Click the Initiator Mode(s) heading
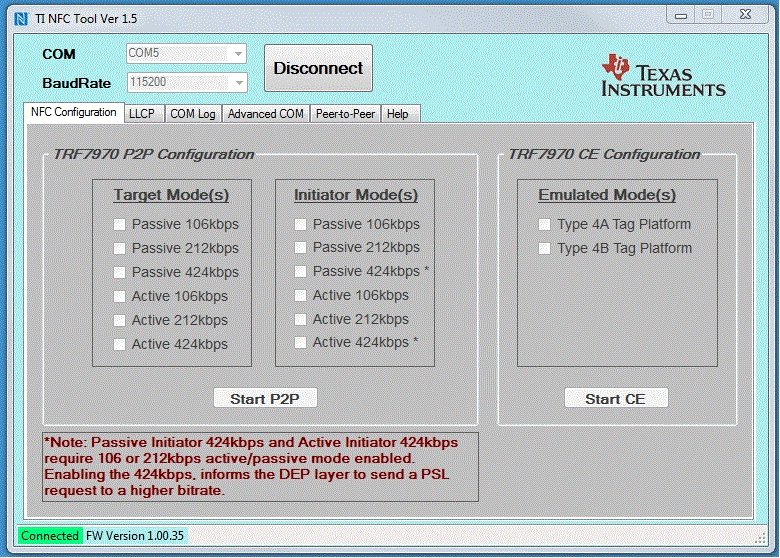Viewport: 780px width, 558px height. [x=356, y=195]
